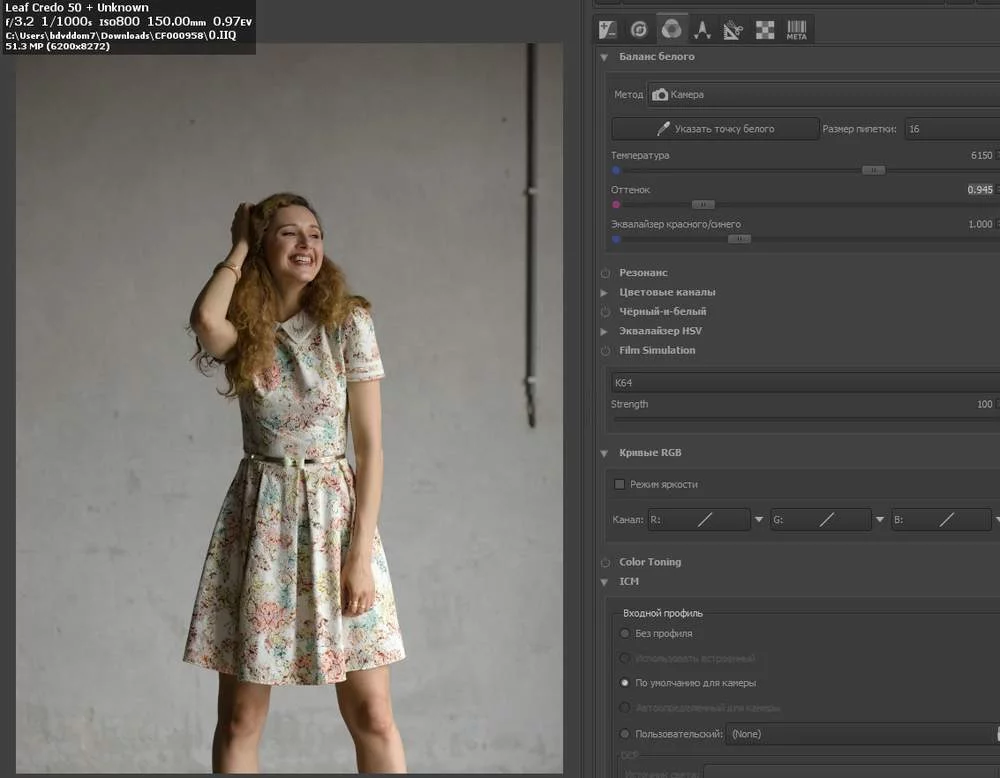Click the Температура slider handle
1000x778 pixels.
pos(873,170)
